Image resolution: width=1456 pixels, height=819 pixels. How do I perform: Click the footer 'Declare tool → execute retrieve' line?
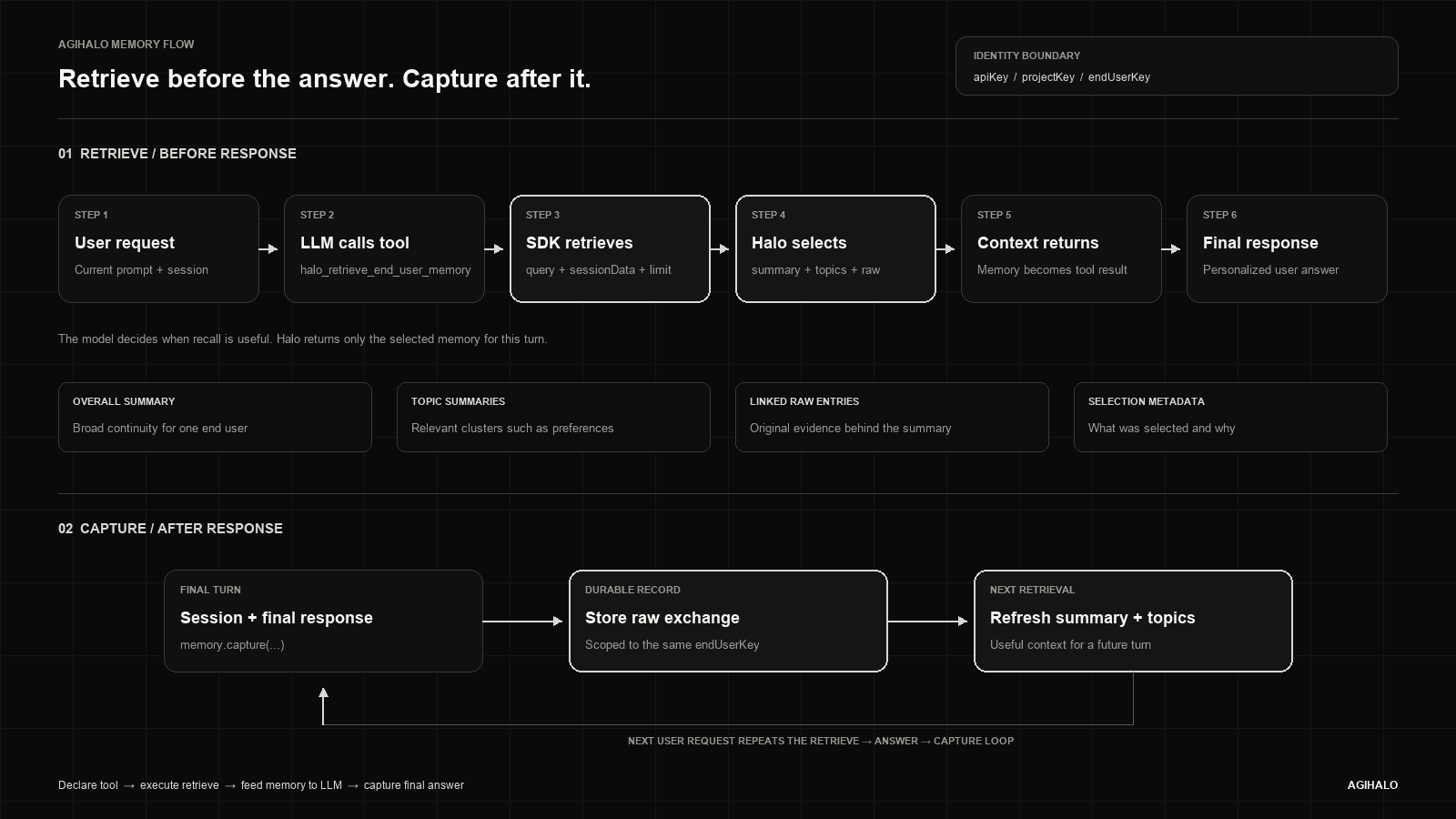[261, 785]
